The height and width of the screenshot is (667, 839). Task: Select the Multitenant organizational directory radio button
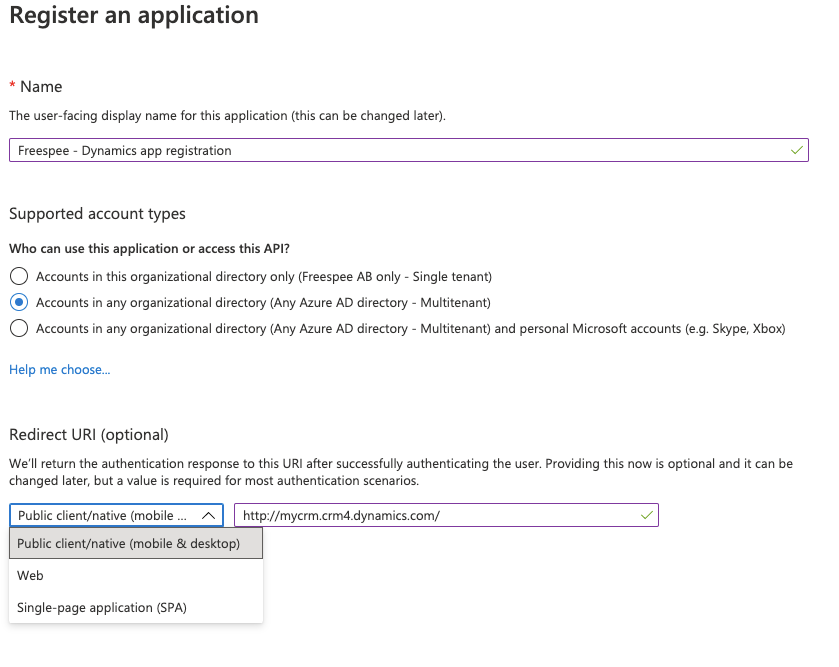pos(19,302)
